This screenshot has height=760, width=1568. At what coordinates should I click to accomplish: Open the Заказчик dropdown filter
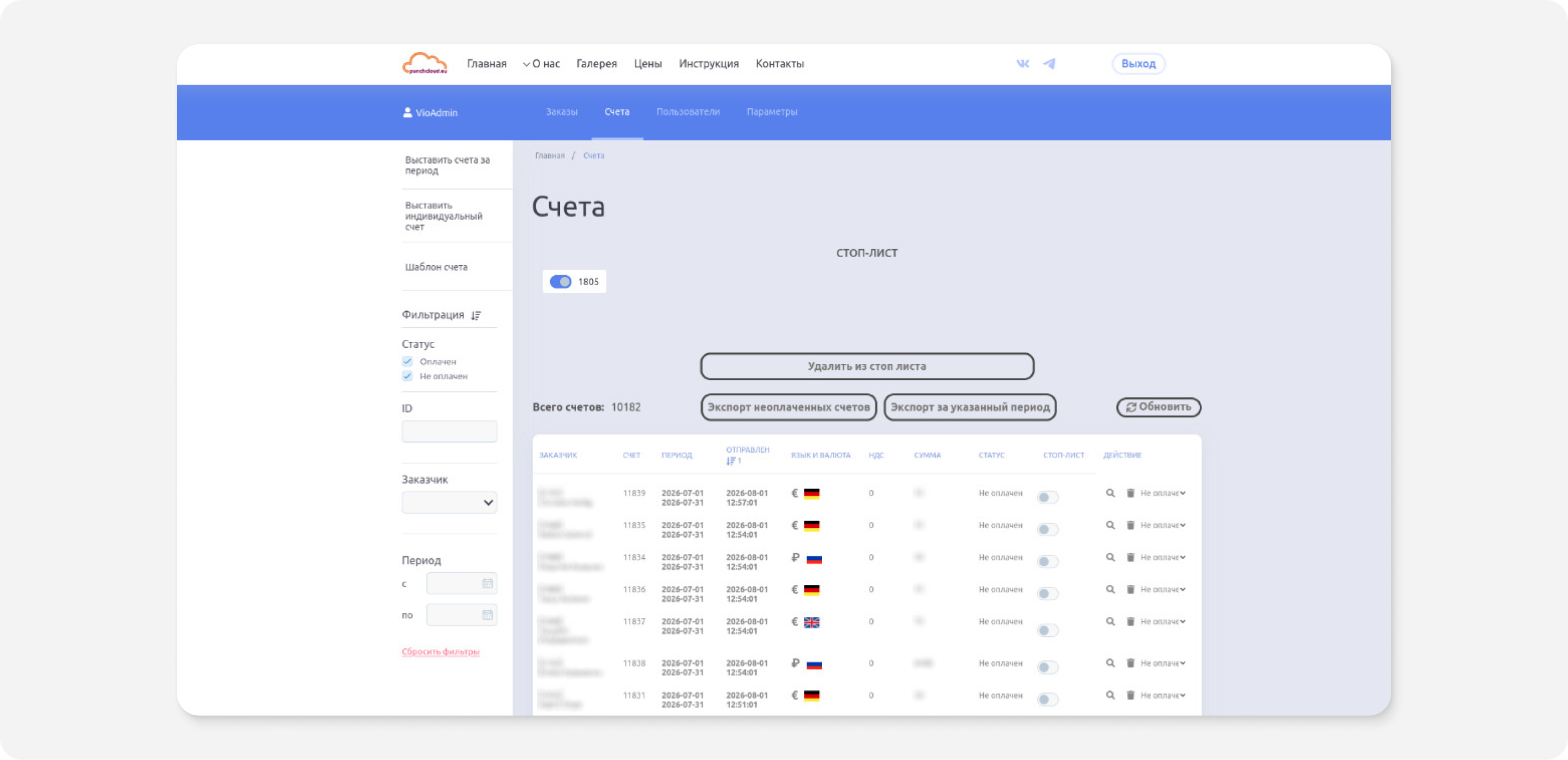tap(449, 502)
